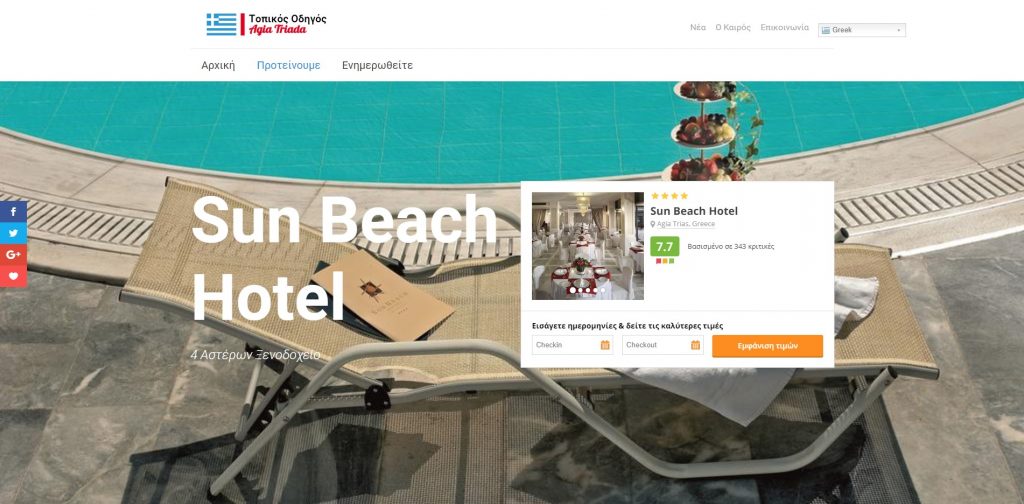The width and height of the screenshot is (1024, 504).
Task: Share on Twitter using the sidebar icon
Action: [x=13, y=233]
